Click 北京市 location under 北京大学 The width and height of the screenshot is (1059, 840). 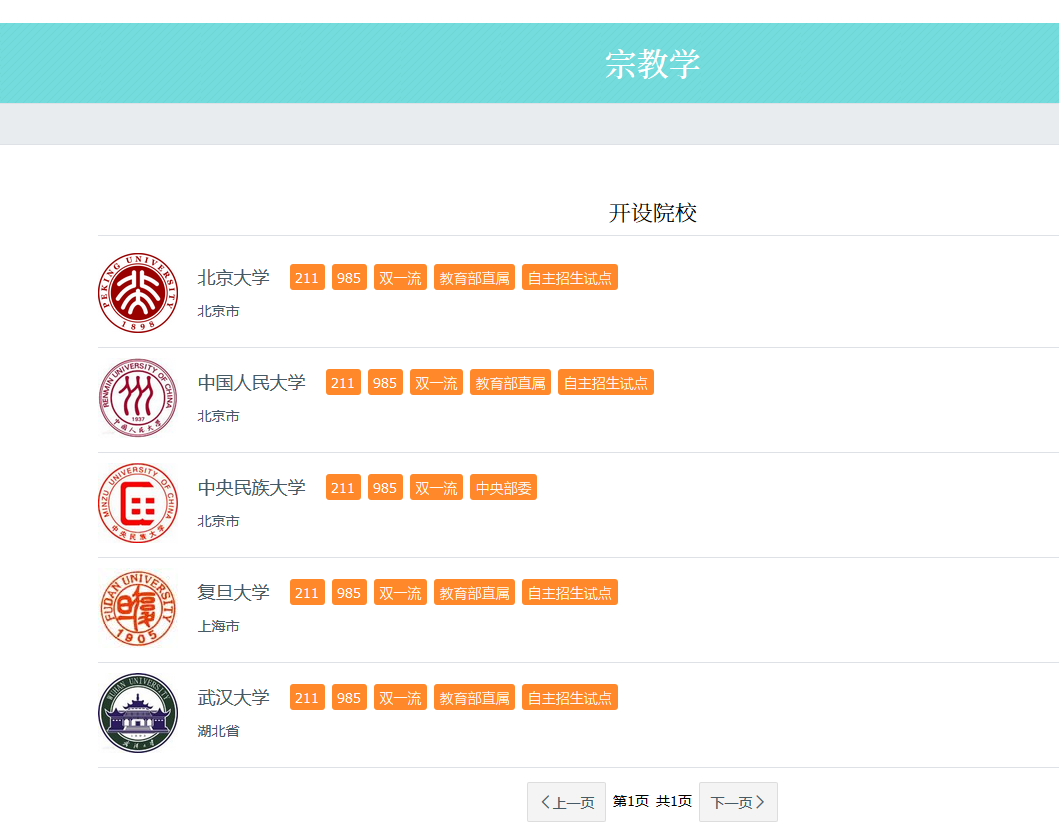(218, 311)
